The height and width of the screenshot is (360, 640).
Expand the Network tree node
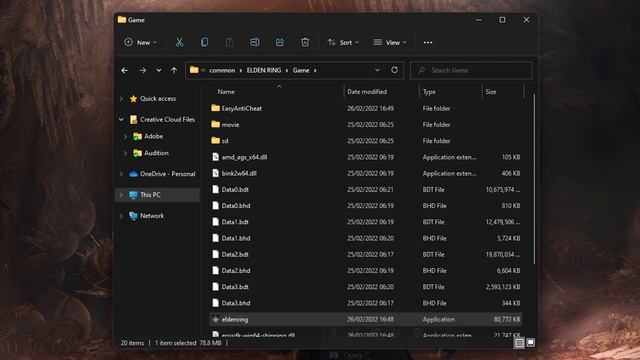121,216
